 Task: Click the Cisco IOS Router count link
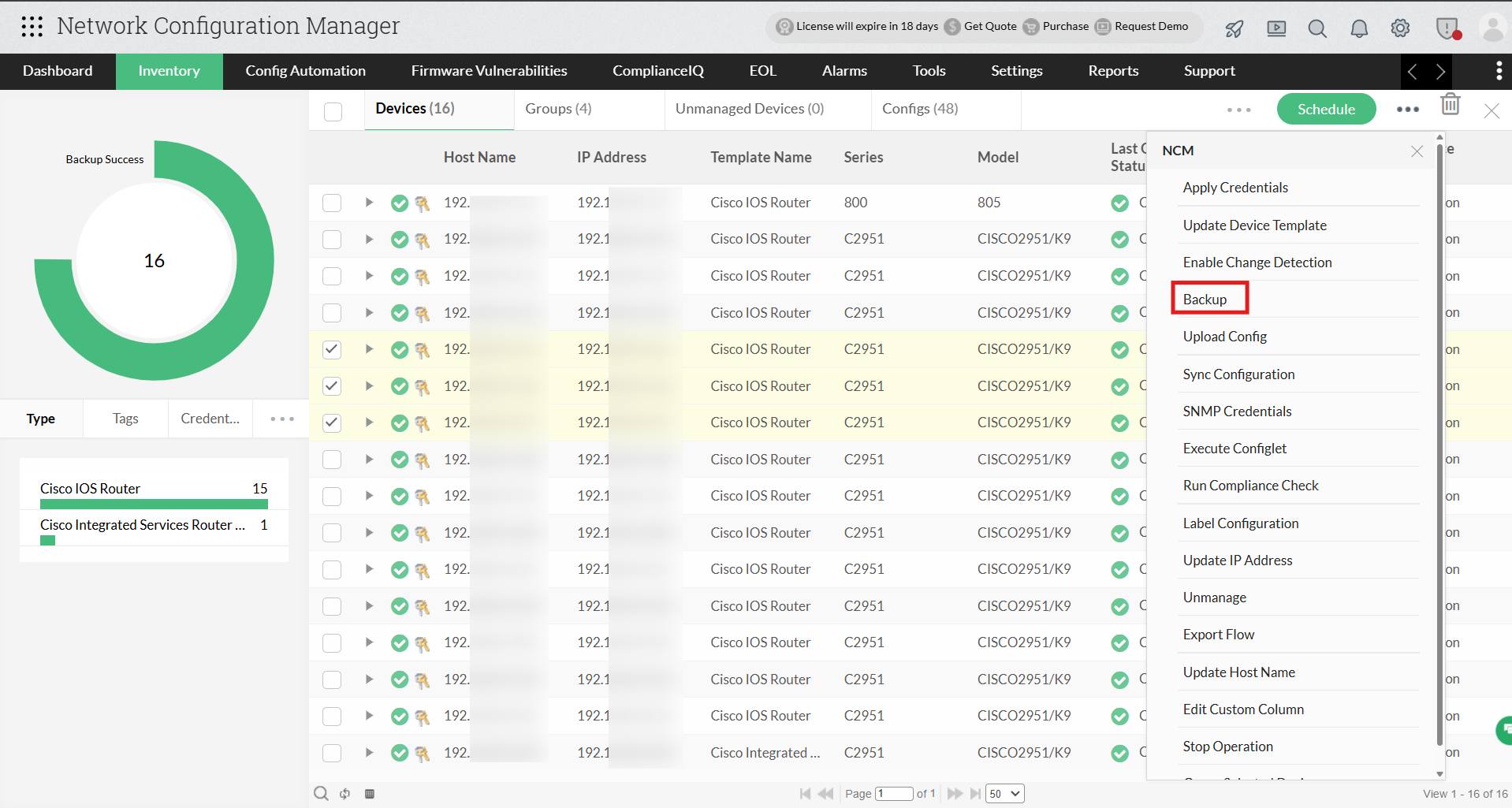pos(259,488)
